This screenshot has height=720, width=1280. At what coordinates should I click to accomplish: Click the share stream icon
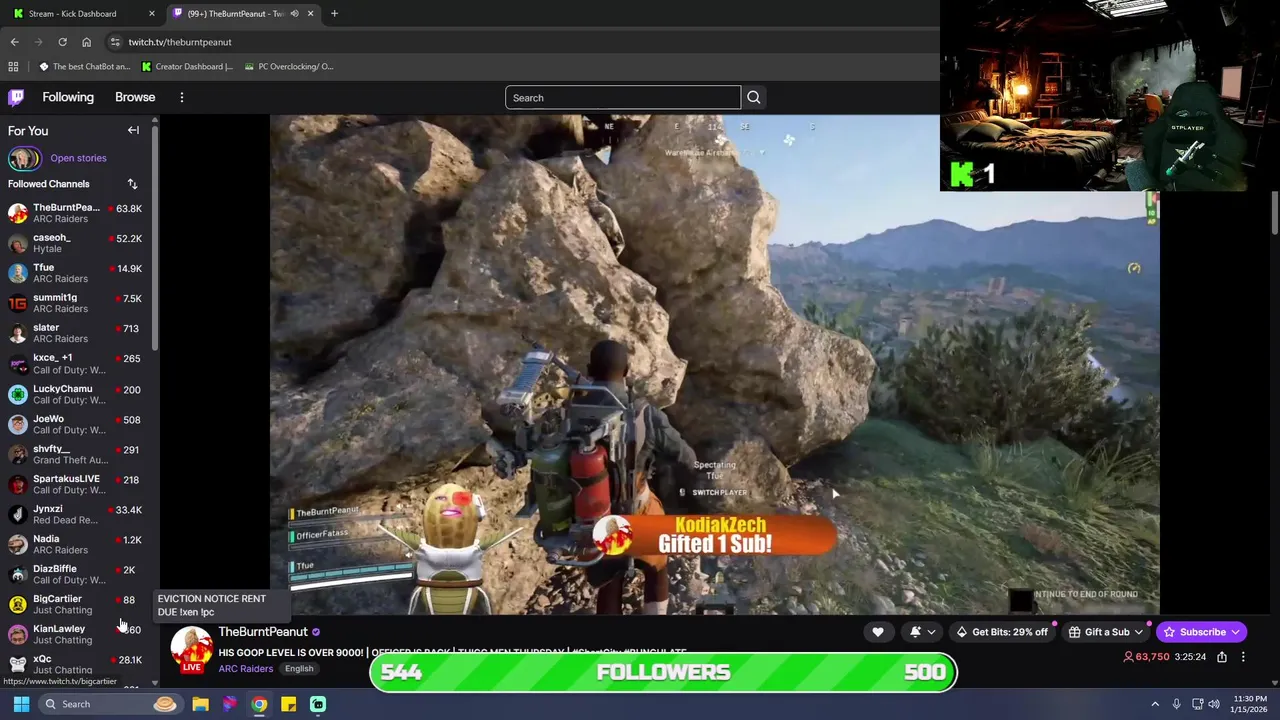(x=1222, y=657)
